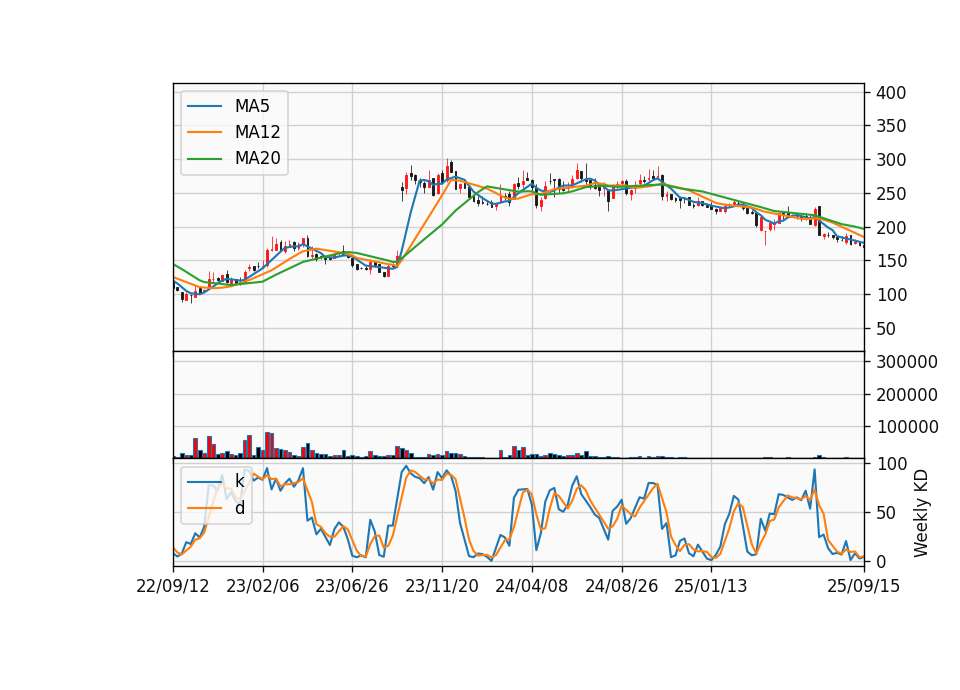960x690 pixels.
Task: Click the orange MA12 legend line
Action: click(204, 132)
